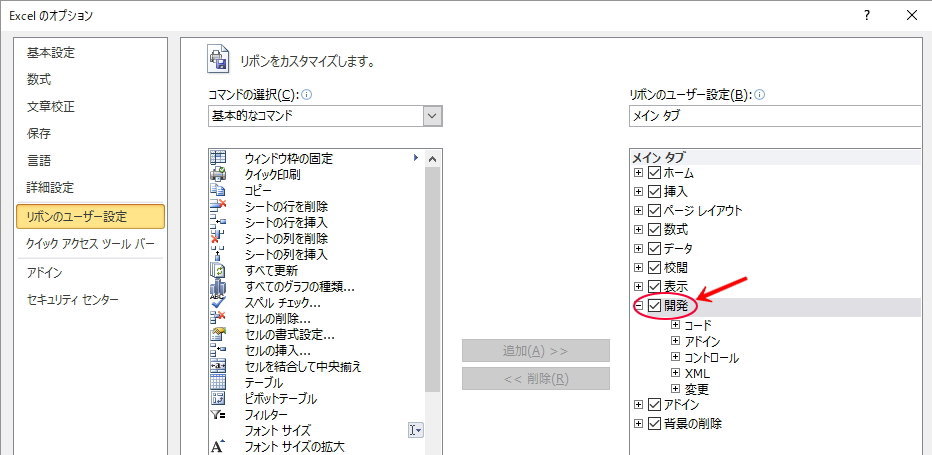Viewport: 932px width, 455px height.
Task: Open the コマンドの選択 dropdown
Action: coord(432,116)
